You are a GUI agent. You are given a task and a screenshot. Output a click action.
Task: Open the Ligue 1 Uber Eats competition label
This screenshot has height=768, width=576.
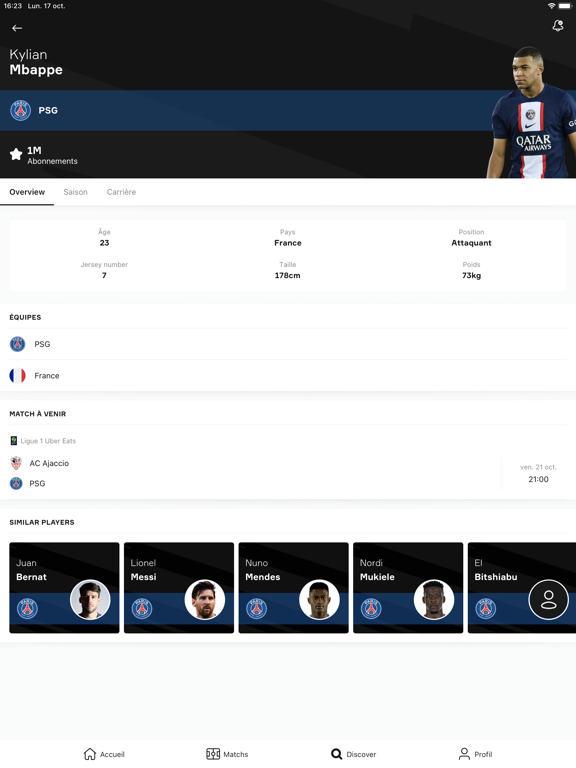(48, 441)
